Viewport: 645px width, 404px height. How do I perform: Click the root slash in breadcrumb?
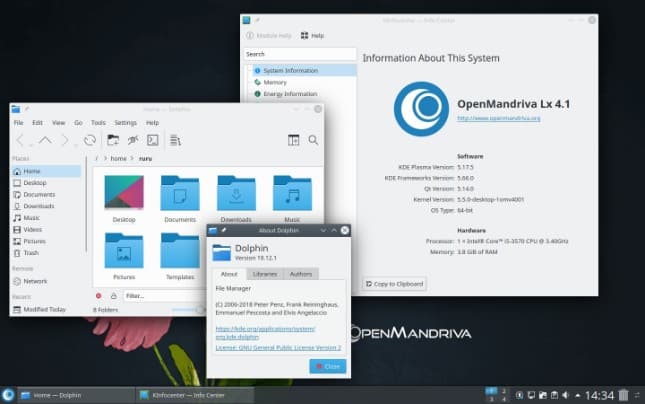(x=97, y=158)
